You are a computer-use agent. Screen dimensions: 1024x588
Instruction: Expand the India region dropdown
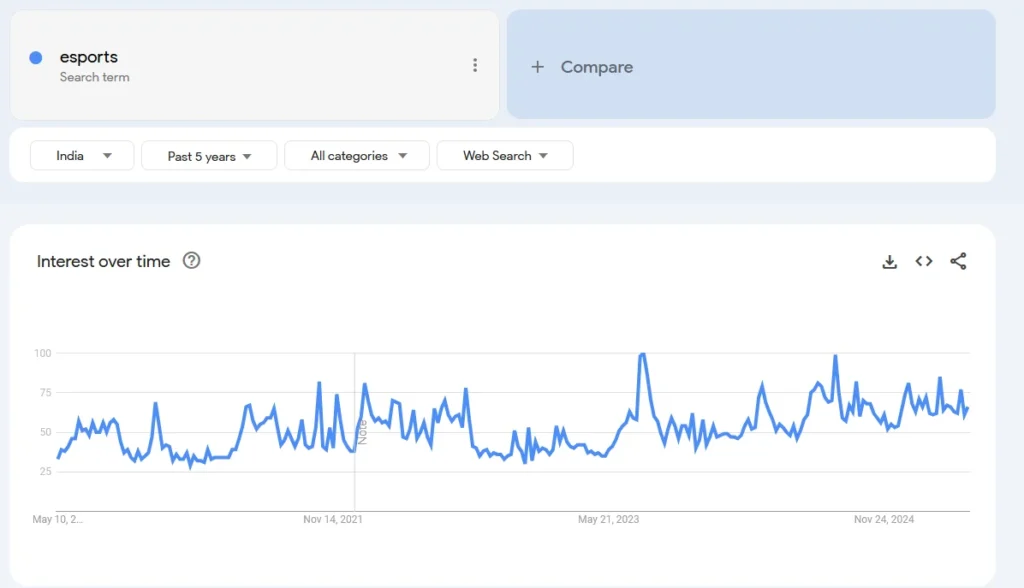click(x=82, y=156)
